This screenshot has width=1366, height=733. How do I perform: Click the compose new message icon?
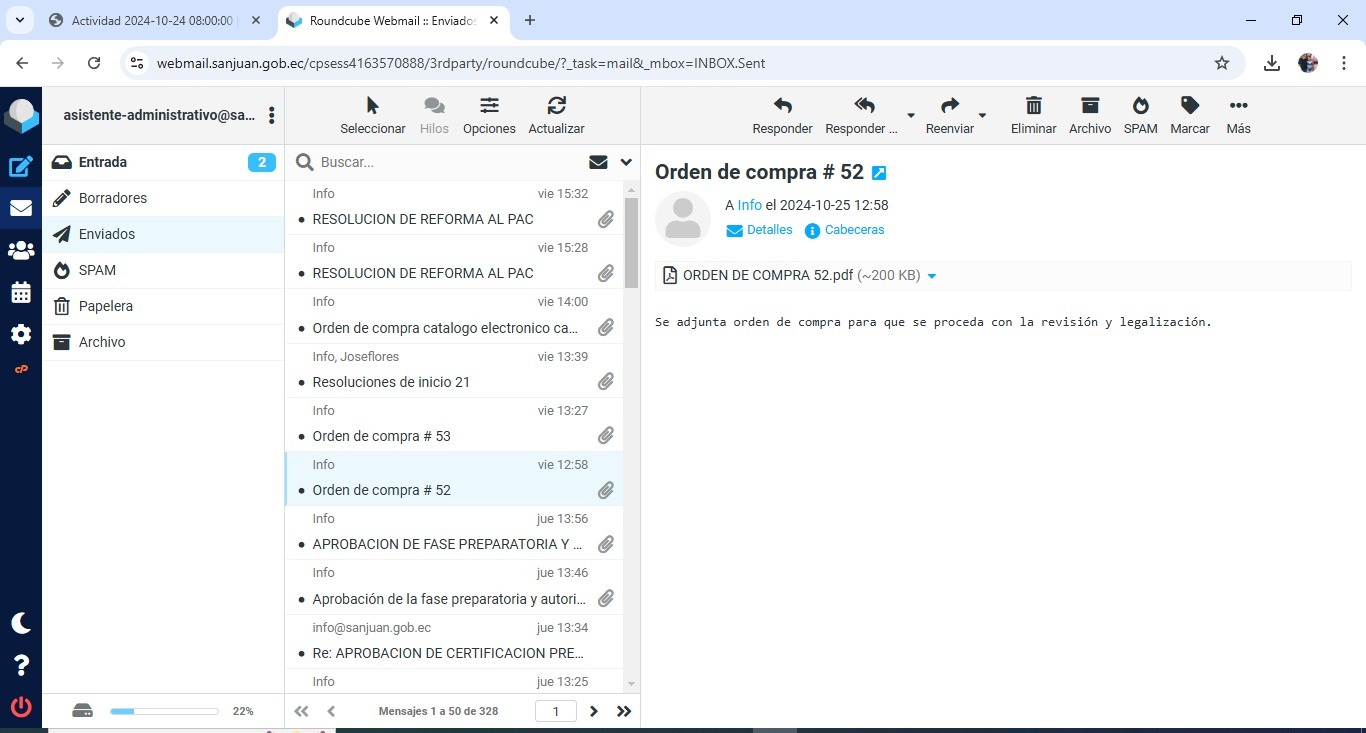pos(21,167)
